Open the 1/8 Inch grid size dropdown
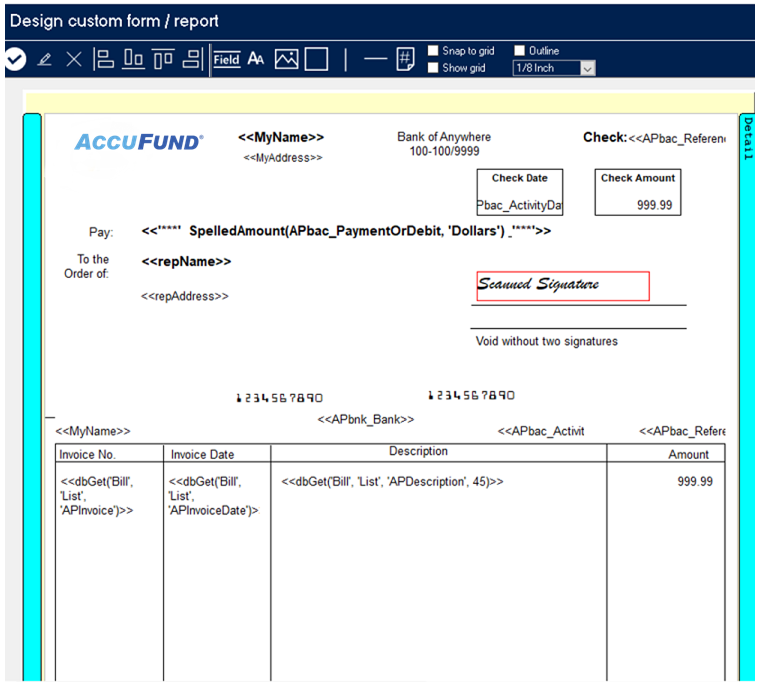This screenshot has width=762, height=687. pos(587,68)
